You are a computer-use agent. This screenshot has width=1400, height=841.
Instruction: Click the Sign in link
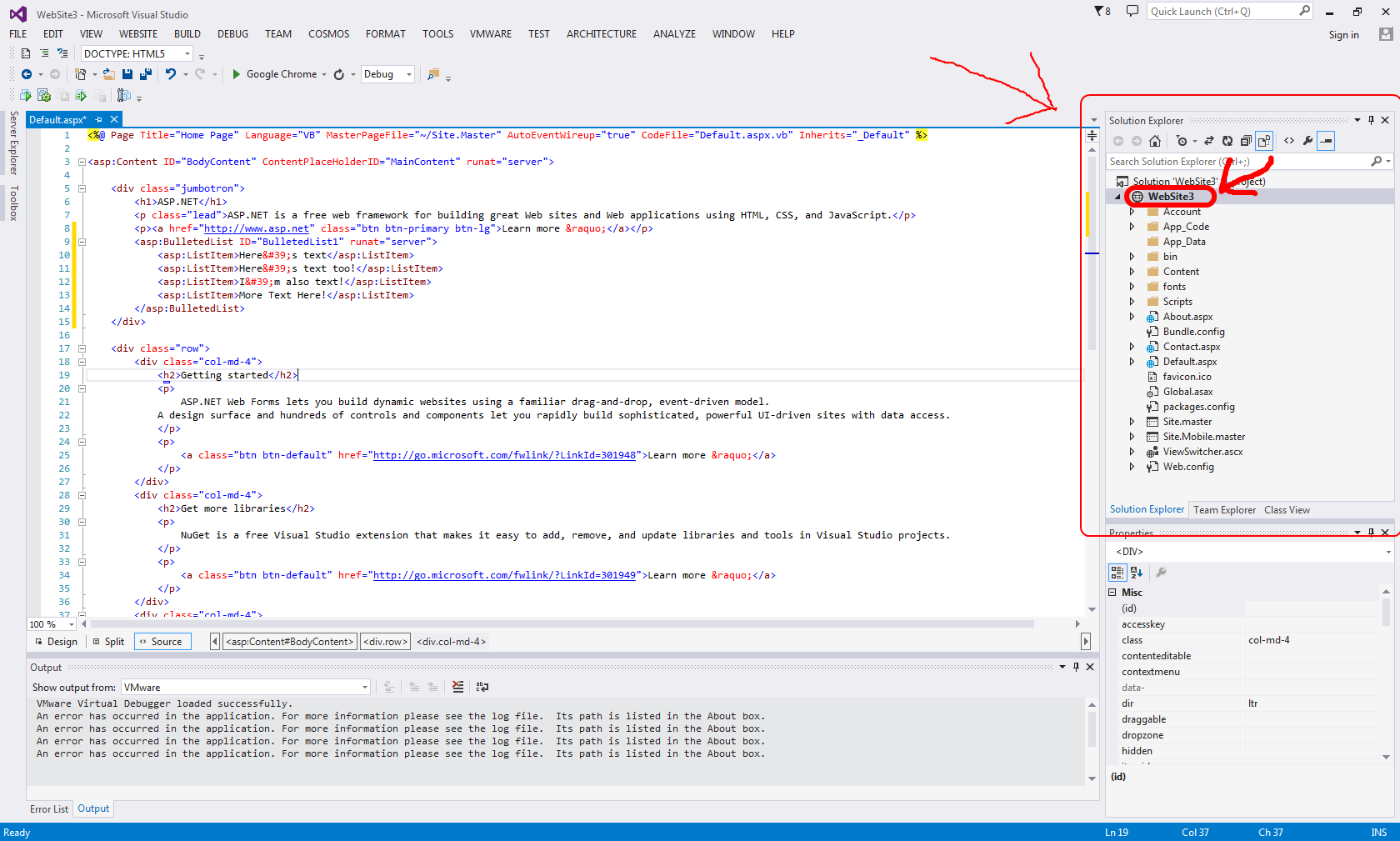(x=1343, y=35)
